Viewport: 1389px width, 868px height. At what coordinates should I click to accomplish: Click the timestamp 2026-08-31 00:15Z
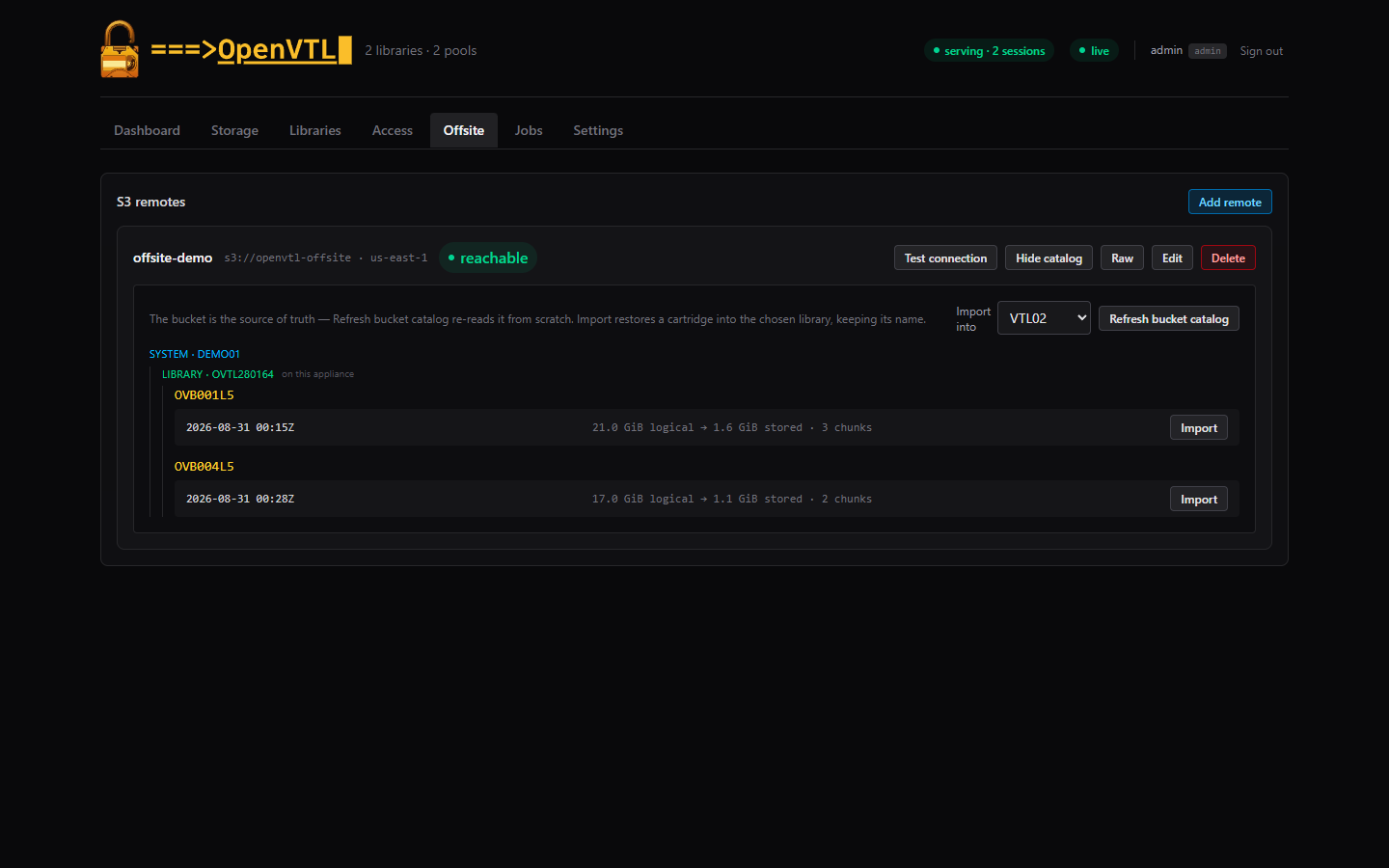[240, 427]
